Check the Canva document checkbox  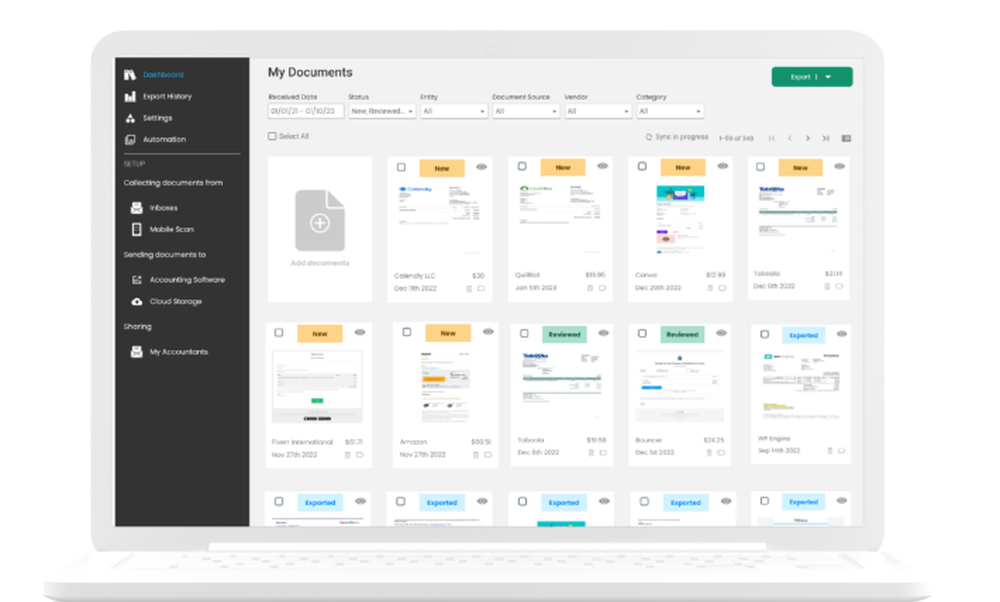pyautogui.click(x=642, y=166)
